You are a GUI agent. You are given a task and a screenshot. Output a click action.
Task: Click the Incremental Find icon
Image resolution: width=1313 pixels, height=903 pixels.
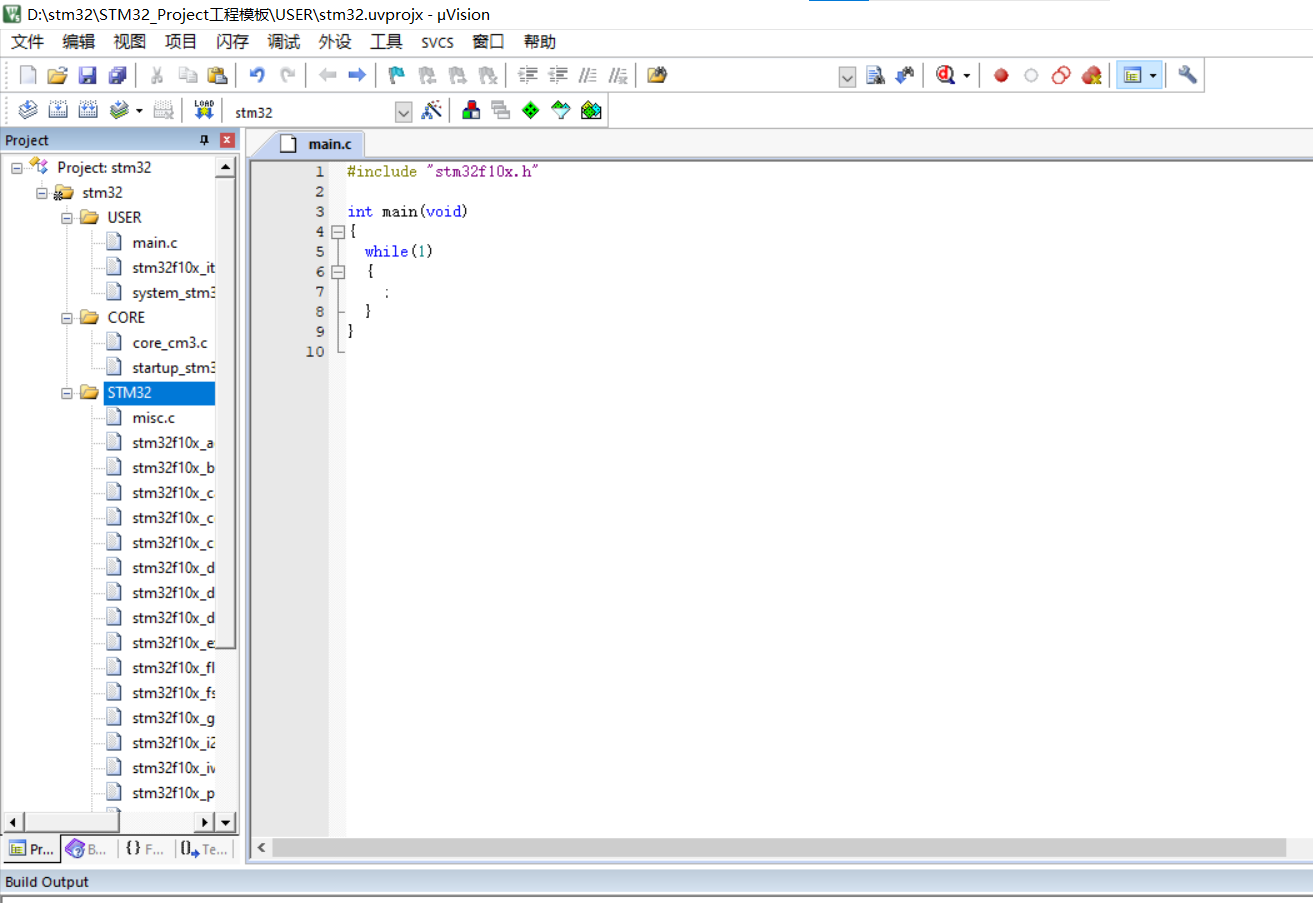coord(905,75)
